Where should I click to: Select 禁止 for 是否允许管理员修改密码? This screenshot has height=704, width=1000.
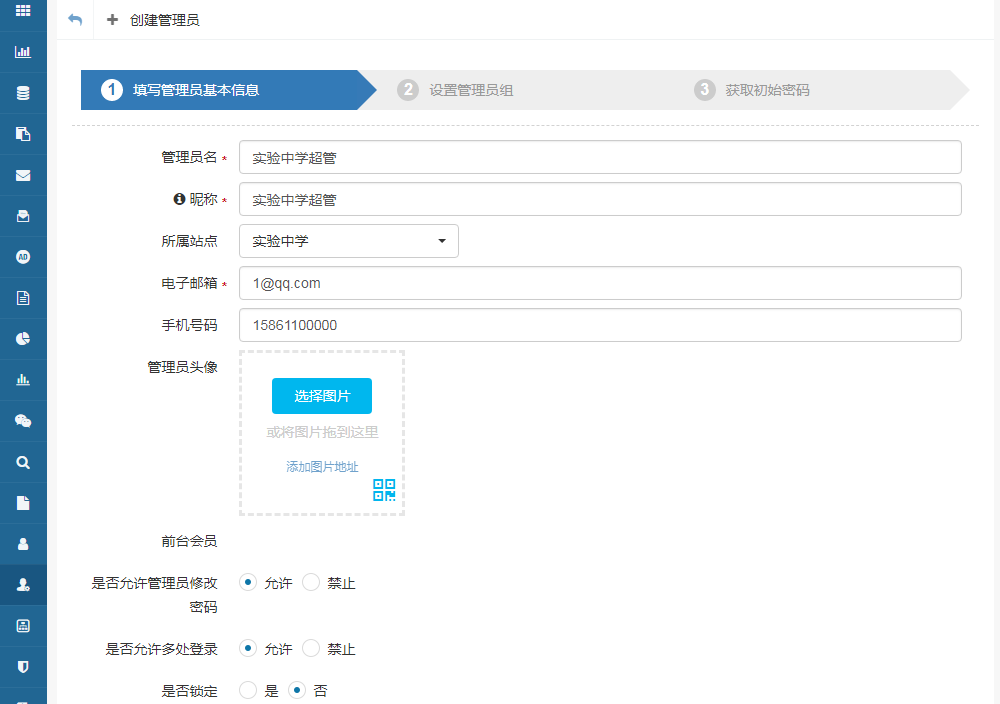pyautogui.click(x=311, y=582)
